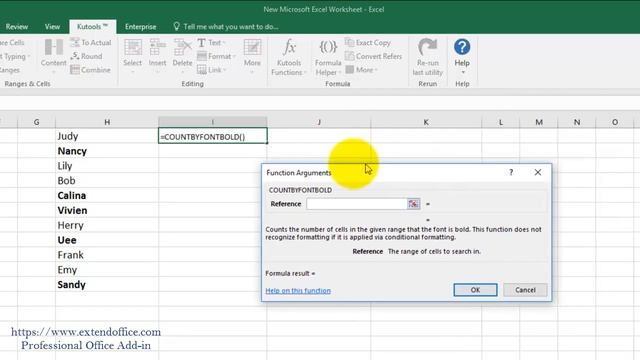Screen dimensions: 640x360
Task: Click Re-run last utility icon
Action: coord(427,47)
